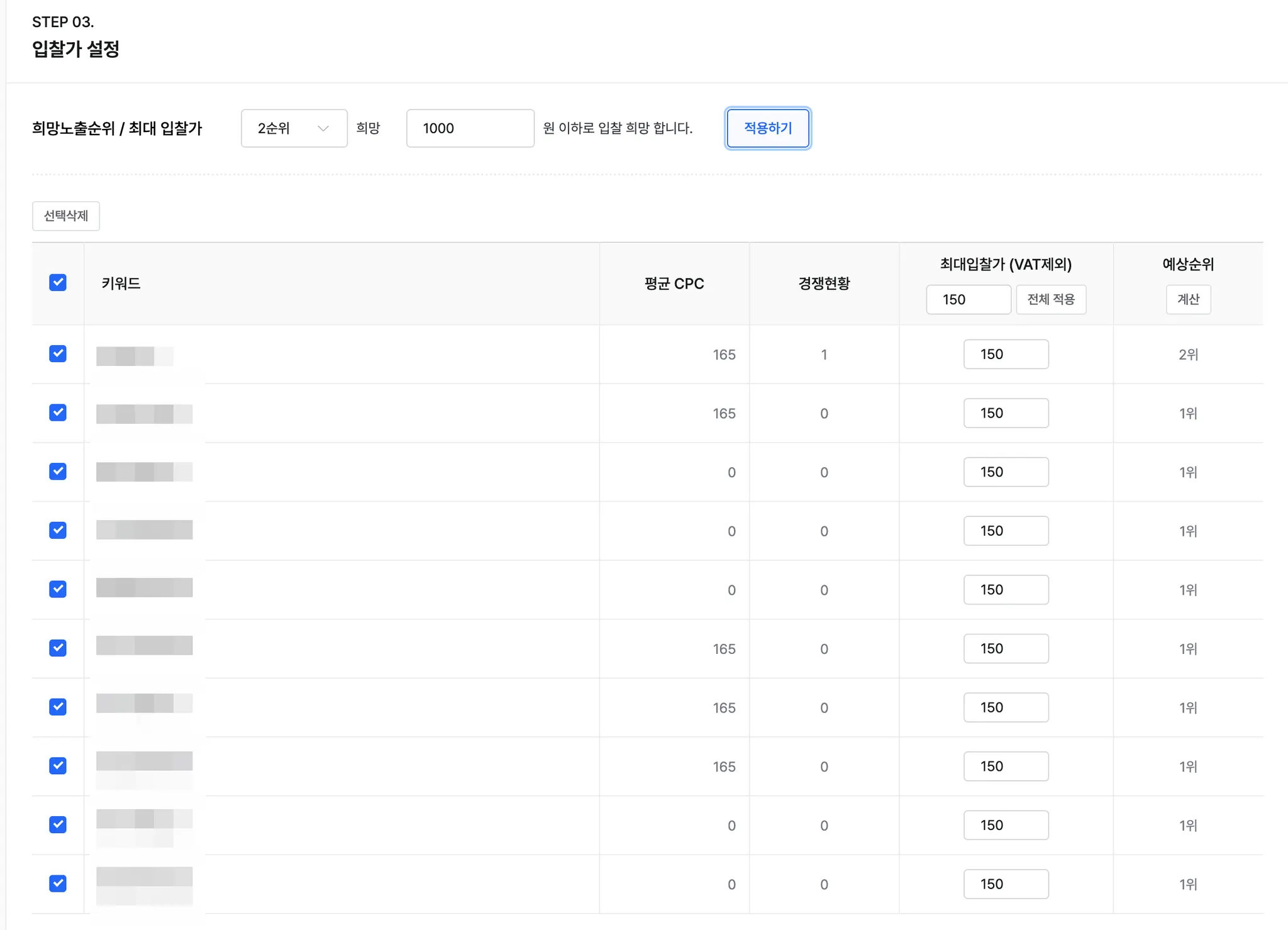Click the 평균 CPC column header
This screenshot has height=930, width=1288.
pyautogui.click(x=674, y=284)
